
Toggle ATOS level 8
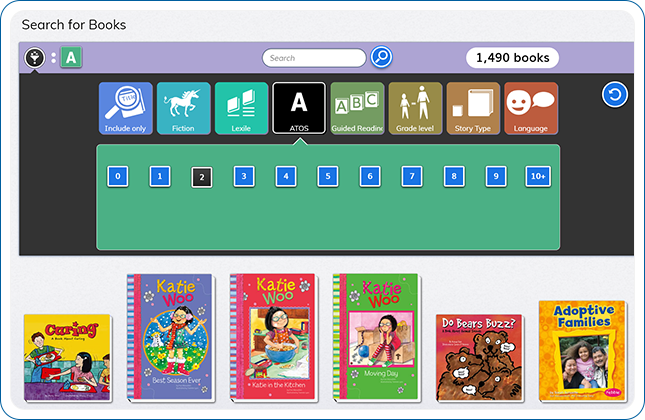[454, 176]
